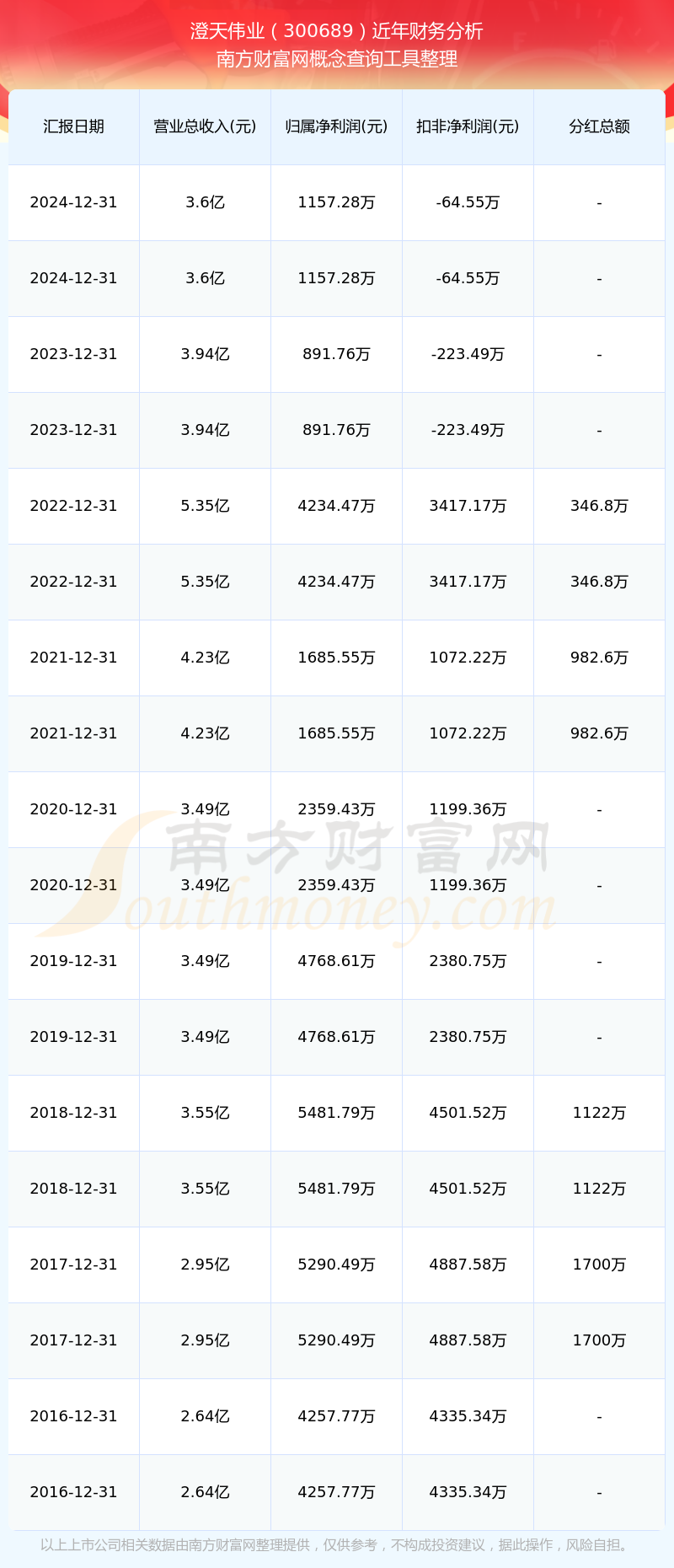Click the second 2024-12-31 row's 1157.28万 profit
674x1568 pixels.
[336, 278]
